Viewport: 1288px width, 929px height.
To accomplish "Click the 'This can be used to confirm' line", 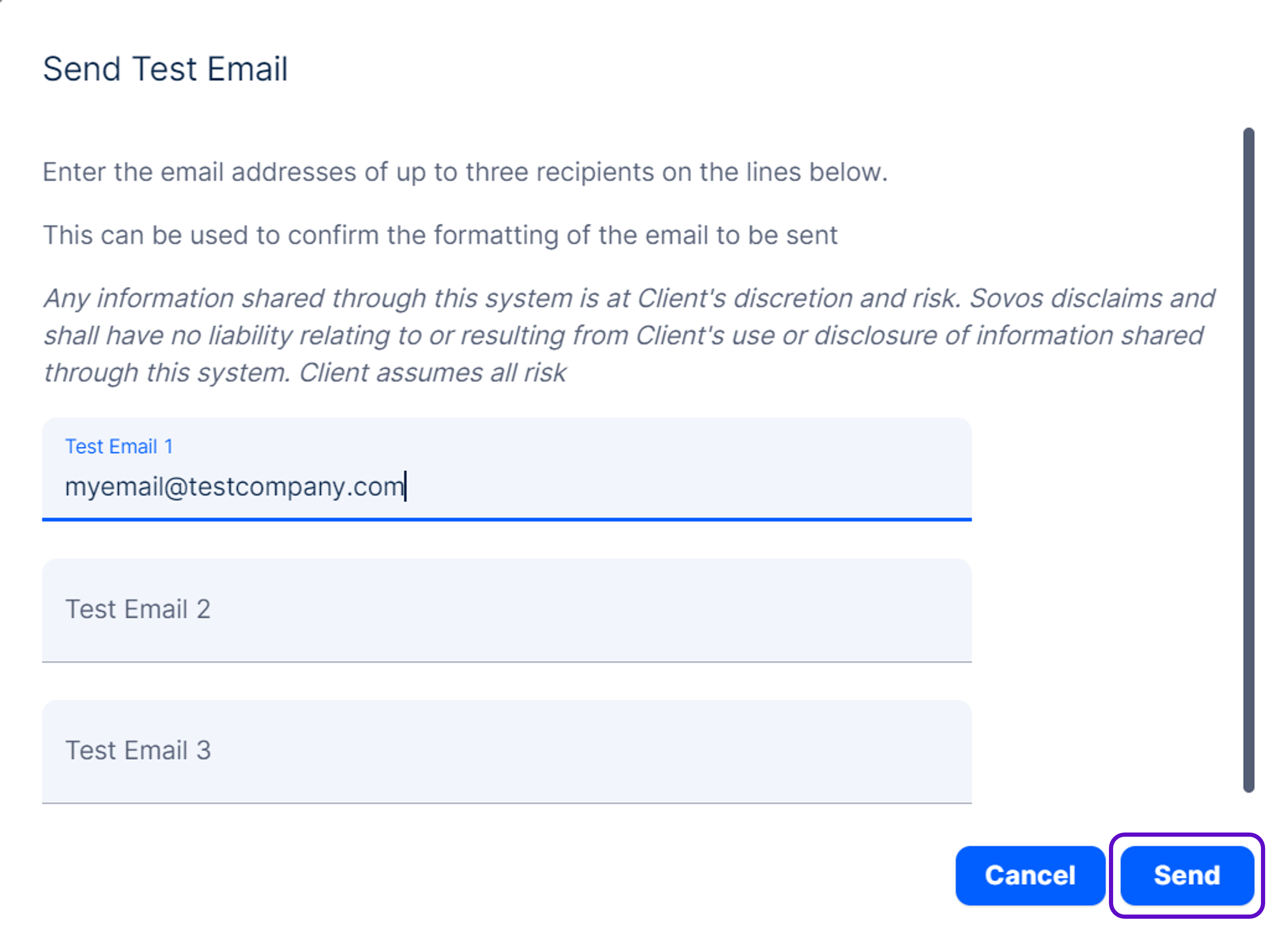I will click(x=440, y=235).
